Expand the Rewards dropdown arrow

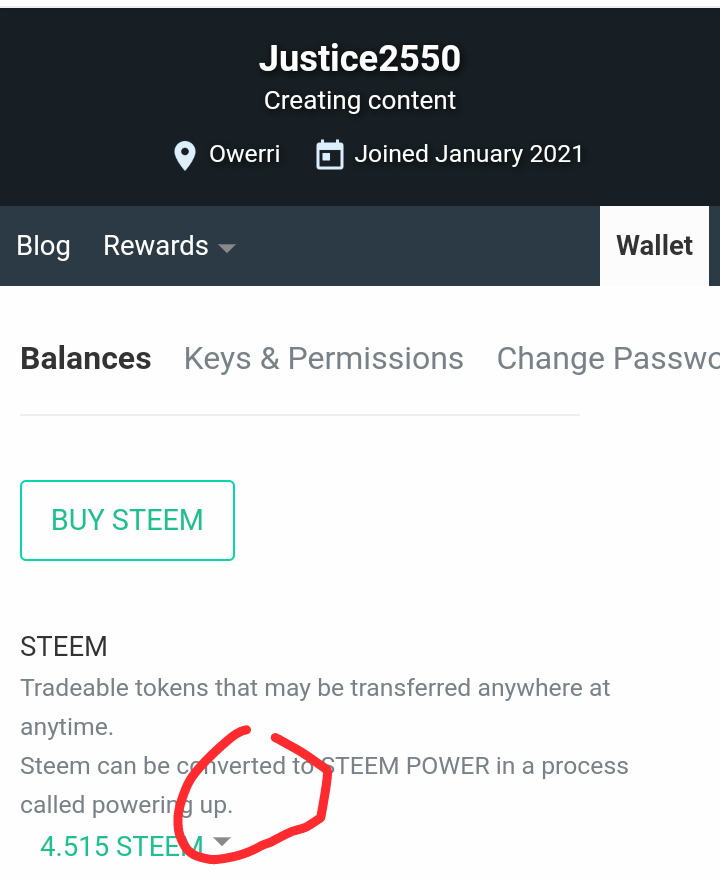click(x=227, y=248)
